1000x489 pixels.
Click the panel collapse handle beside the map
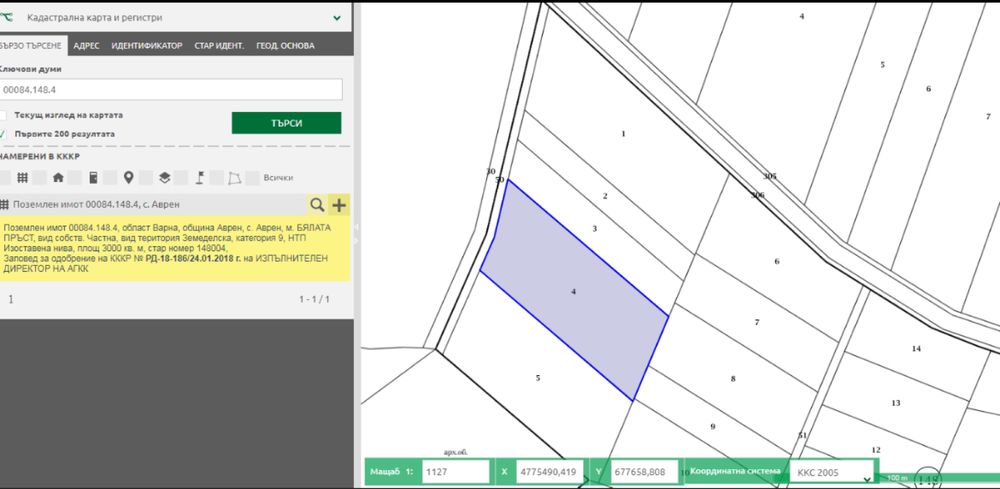357,233
